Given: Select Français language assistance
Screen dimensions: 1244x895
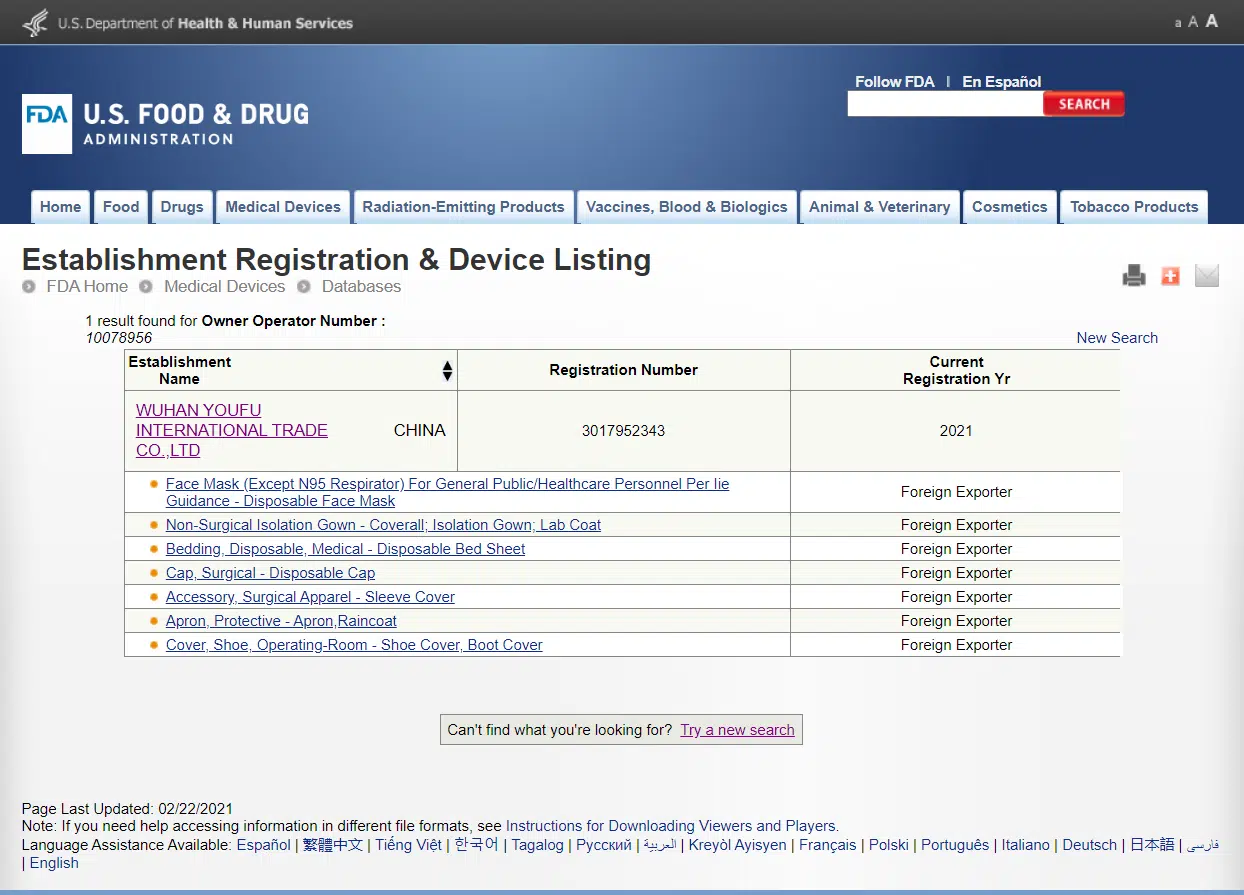Looking at the screenshot, I should pos(828,845).
